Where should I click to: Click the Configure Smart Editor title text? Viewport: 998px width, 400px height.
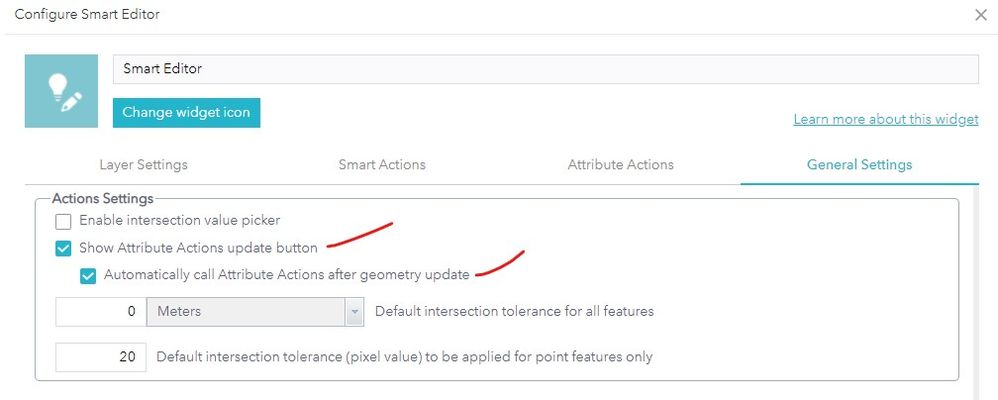(87, 15)
